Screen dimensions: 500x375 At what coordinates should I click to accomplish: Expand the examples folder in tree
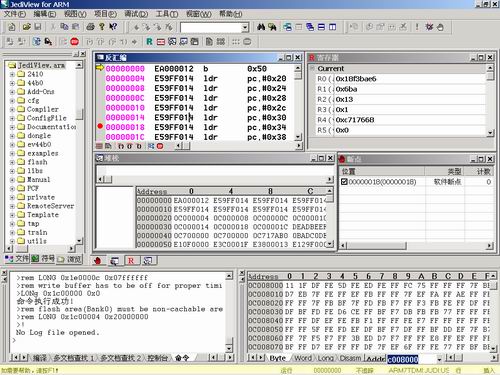pyautogui.click(x=12, y=153)
